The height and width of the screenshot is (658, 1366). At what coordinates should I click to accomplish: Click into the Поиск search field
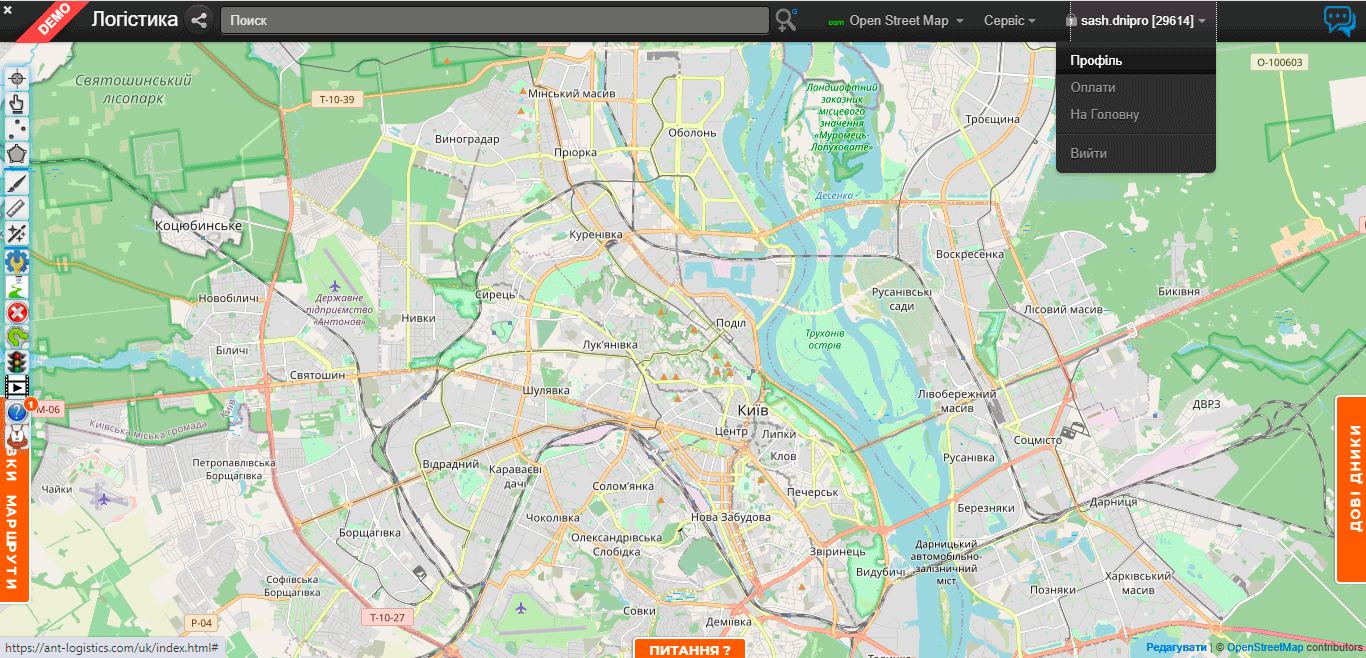(494, 21)
